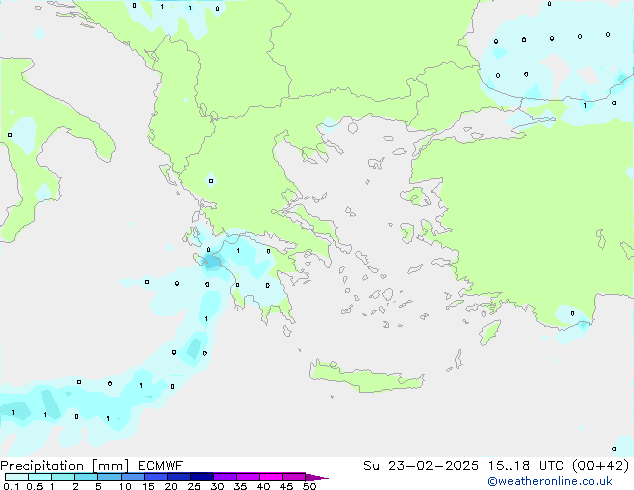The width and height of the screenshot is (634, 490).
Task: Open the weatheronline.co.uk copyright link
Action: click(550, 481)
